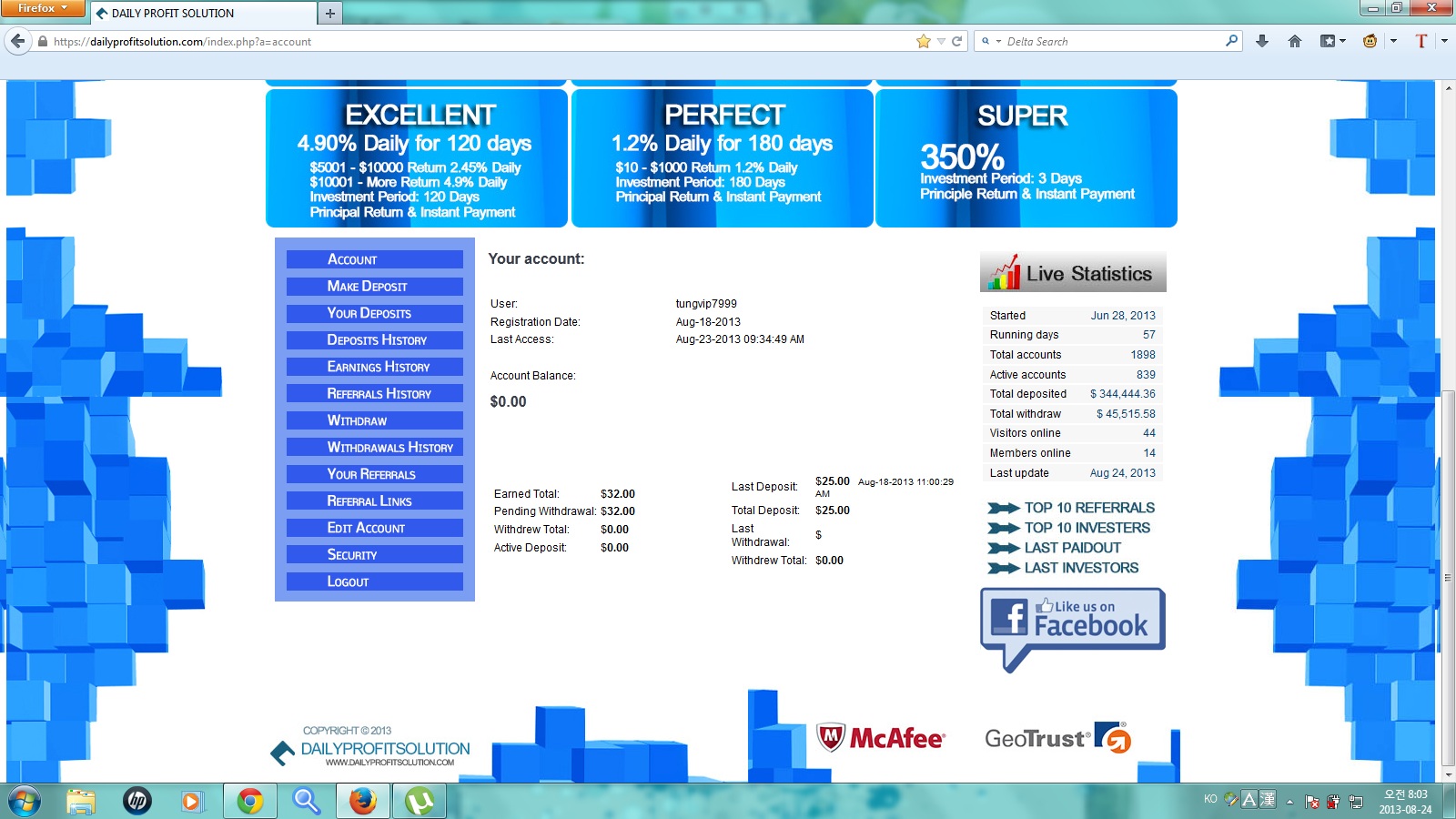Select the EXCELLENT 4.90% daily plan banner
1456x819 pixels.
pyautogui.click(x=417, y=158)
